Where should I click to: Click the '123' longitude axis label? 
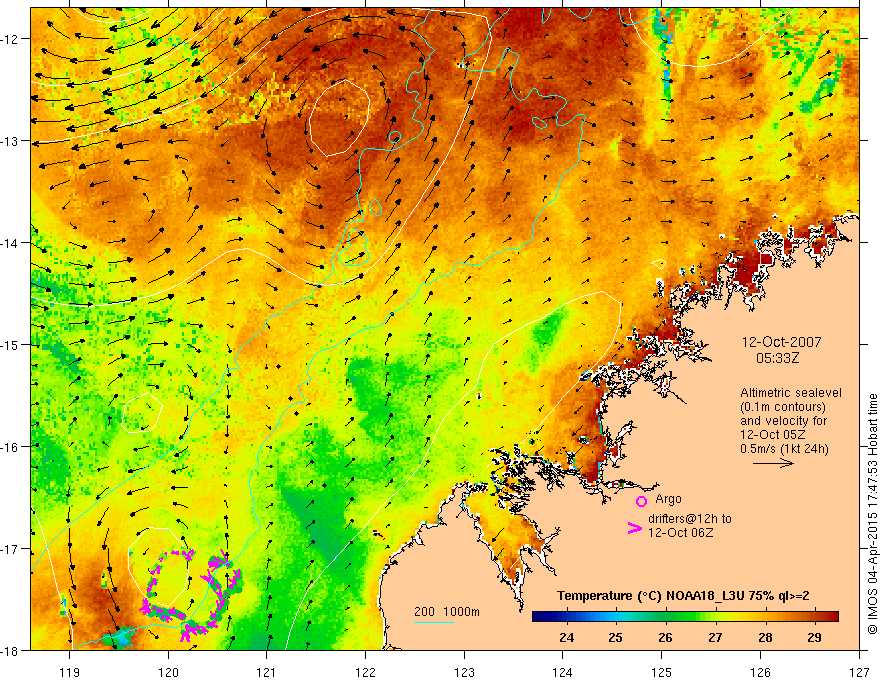[464, 672]
